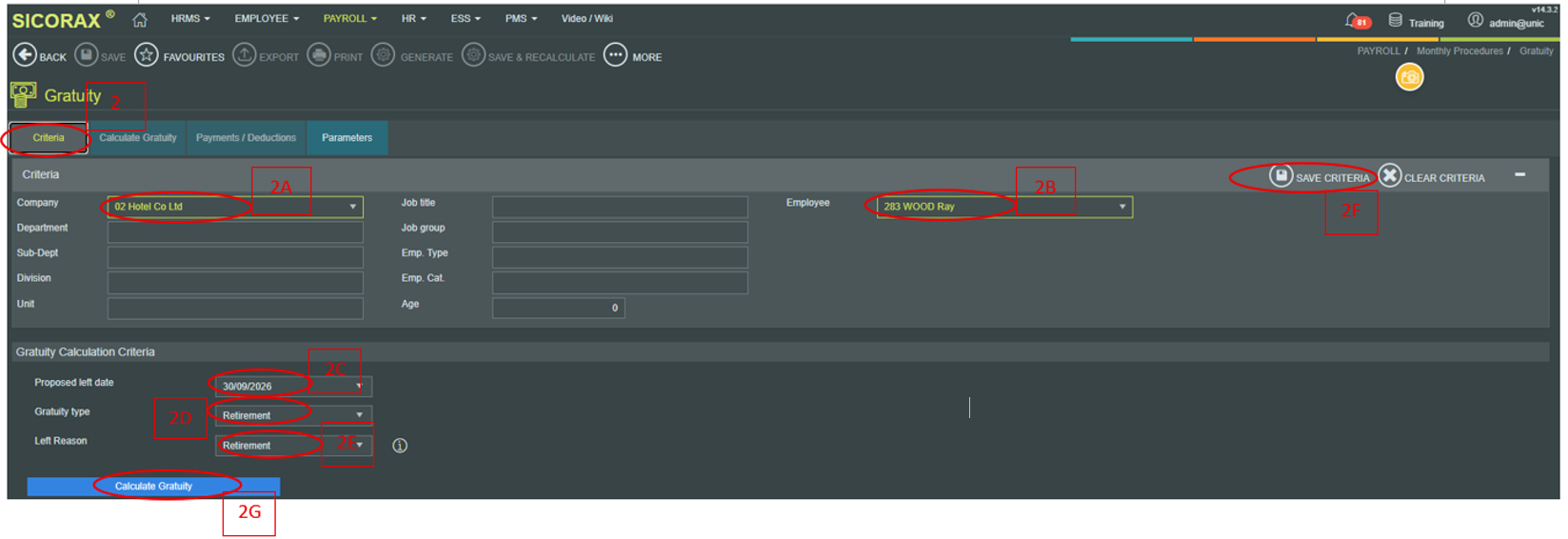Click SAVE & RECALCULATE icon
1568x539 pixels.
pyautogui.click(x=473, y=55)
